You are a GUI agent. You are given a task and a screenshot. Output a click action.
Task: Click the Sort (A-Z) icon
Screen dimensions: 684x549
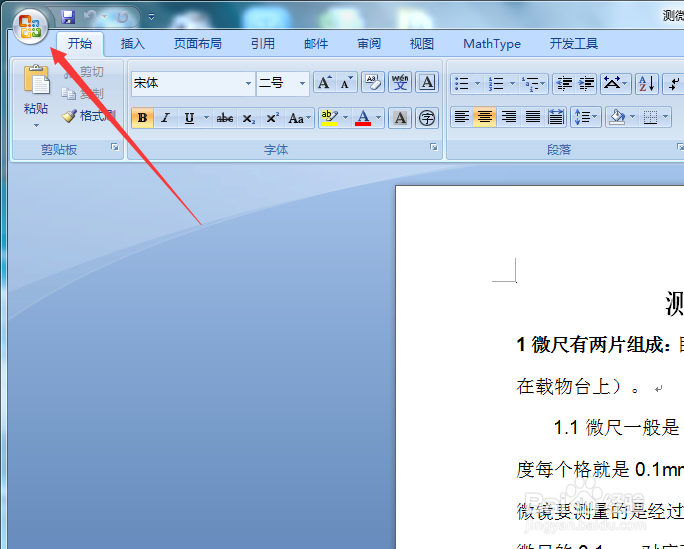pos(646,83)
